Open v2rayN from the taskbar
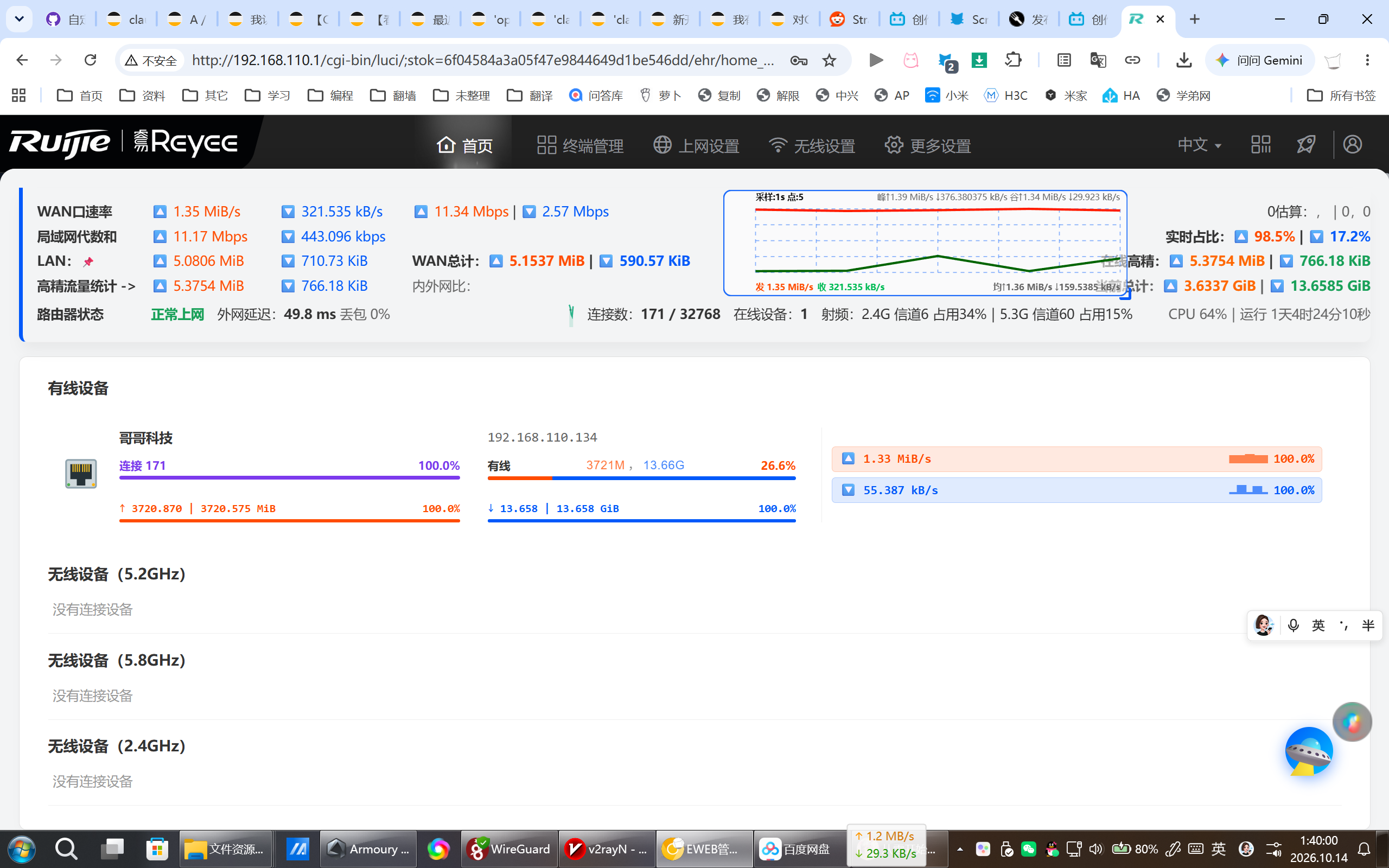Viewport: 1389px width, 868px height. pyautogui.click(x=607, y=849)
